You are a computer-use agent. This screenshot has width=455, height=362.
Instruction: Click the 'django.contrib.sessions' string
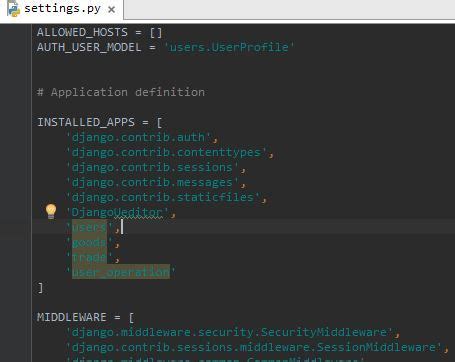tap(153, 167)
